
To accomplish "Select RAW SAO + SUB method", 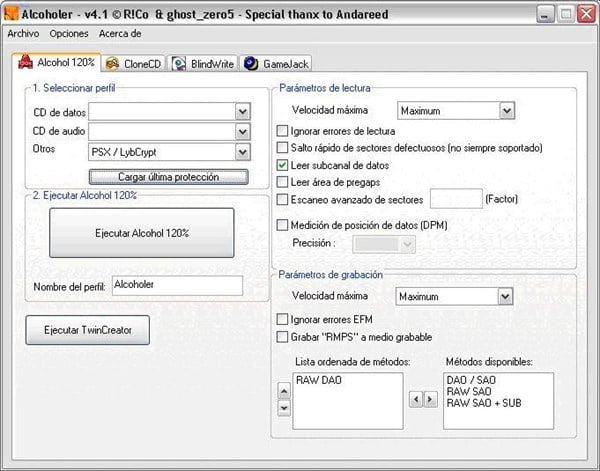I will click(484, 403).
